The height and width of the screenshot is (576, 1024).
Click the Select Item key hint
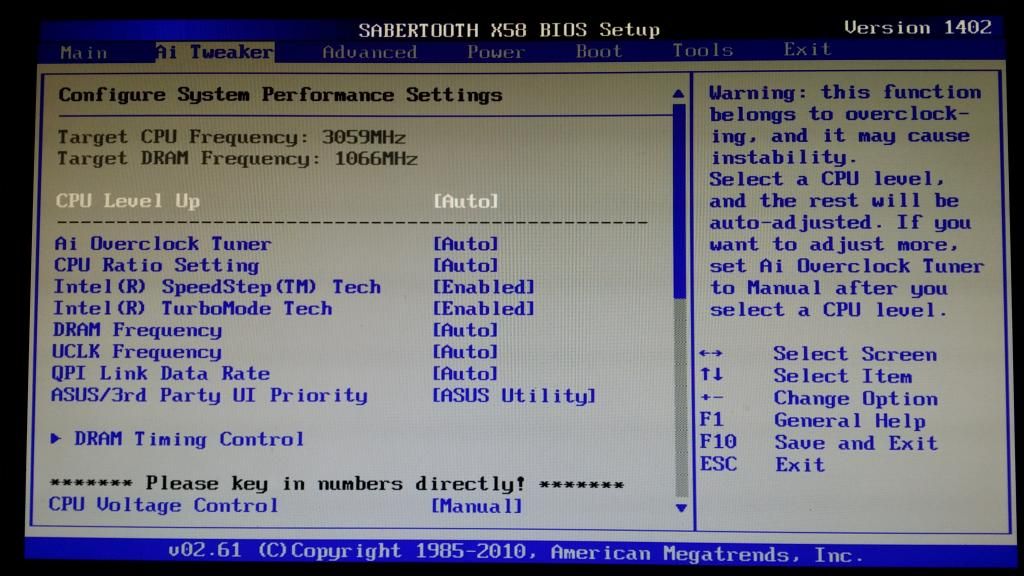806,376
